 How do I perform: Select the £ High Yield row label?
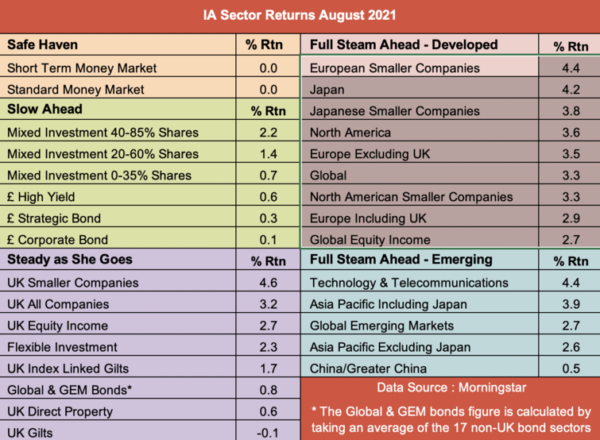tap(43, 197)
